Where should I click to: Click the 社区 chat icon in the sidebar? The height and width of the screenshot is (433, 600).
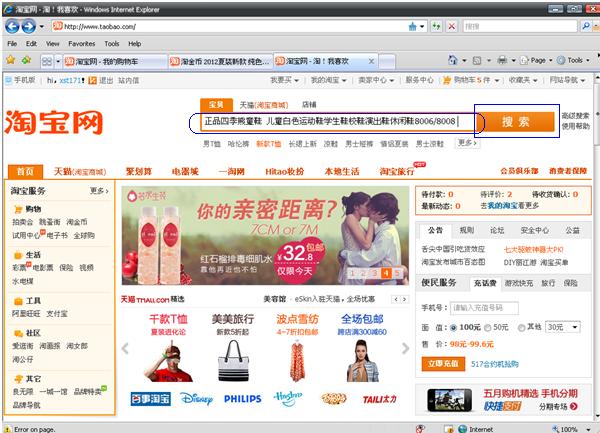pyautogui.click(x=18, y=333)
